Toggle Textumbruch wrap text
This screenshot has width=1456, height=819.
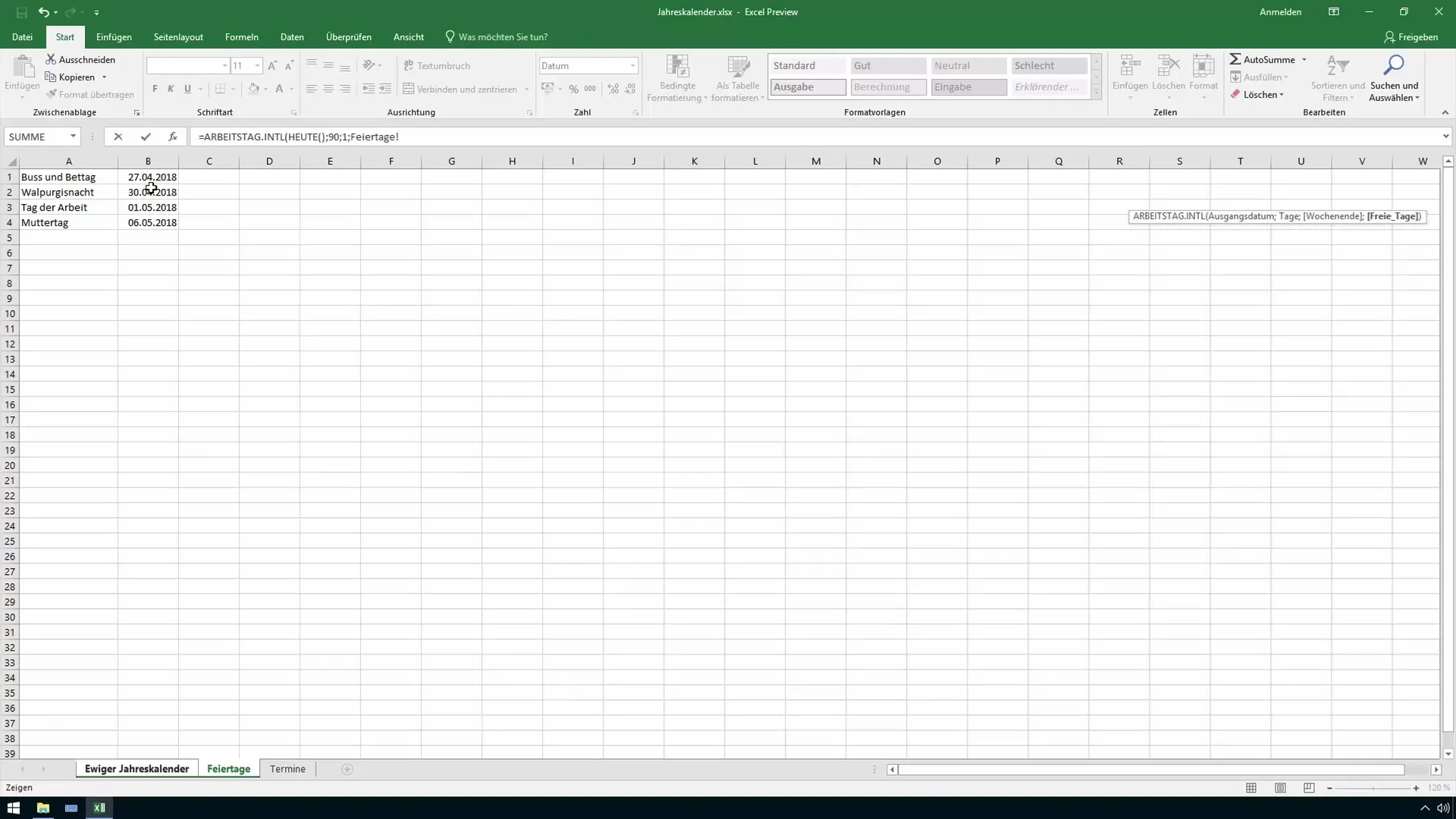click(438, 66)
